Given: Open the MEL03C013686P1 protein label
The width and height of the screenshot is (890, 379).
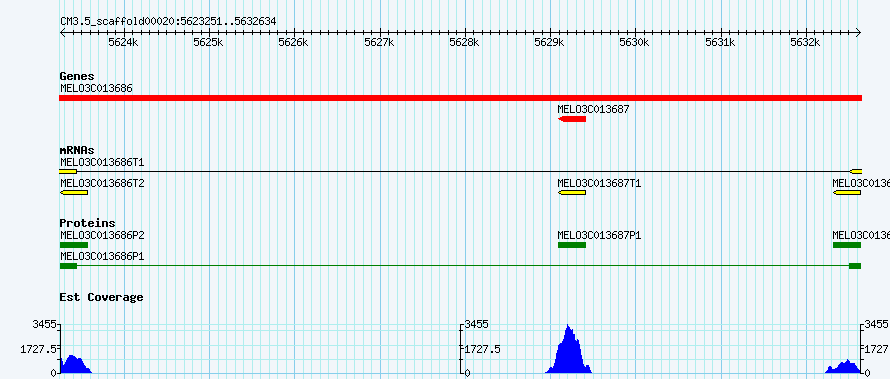Looking at the screenshot, I should tap(102, 256).
